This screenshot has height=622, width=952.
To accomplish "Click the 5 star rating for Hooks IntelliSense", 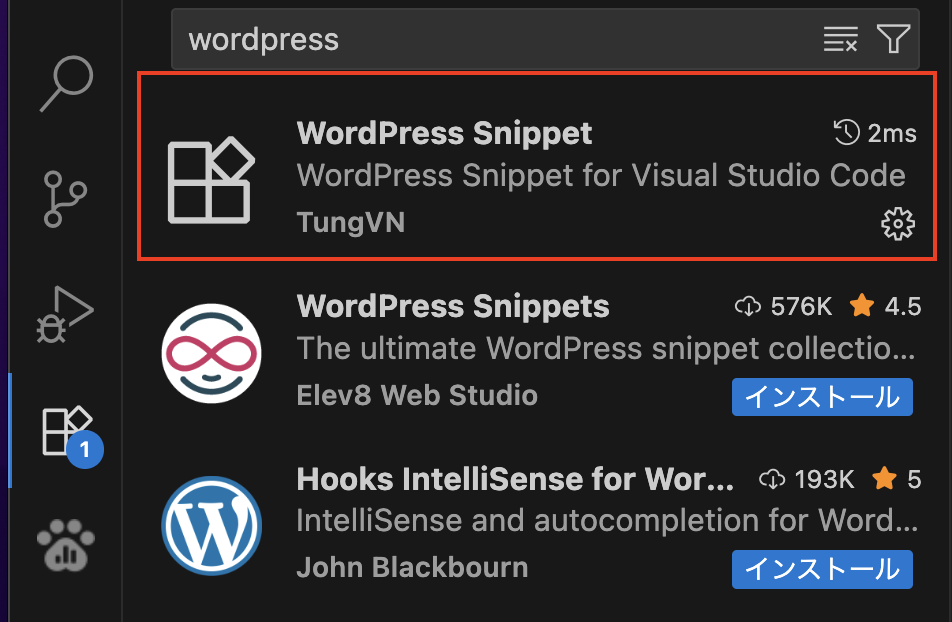I will 897,479.
